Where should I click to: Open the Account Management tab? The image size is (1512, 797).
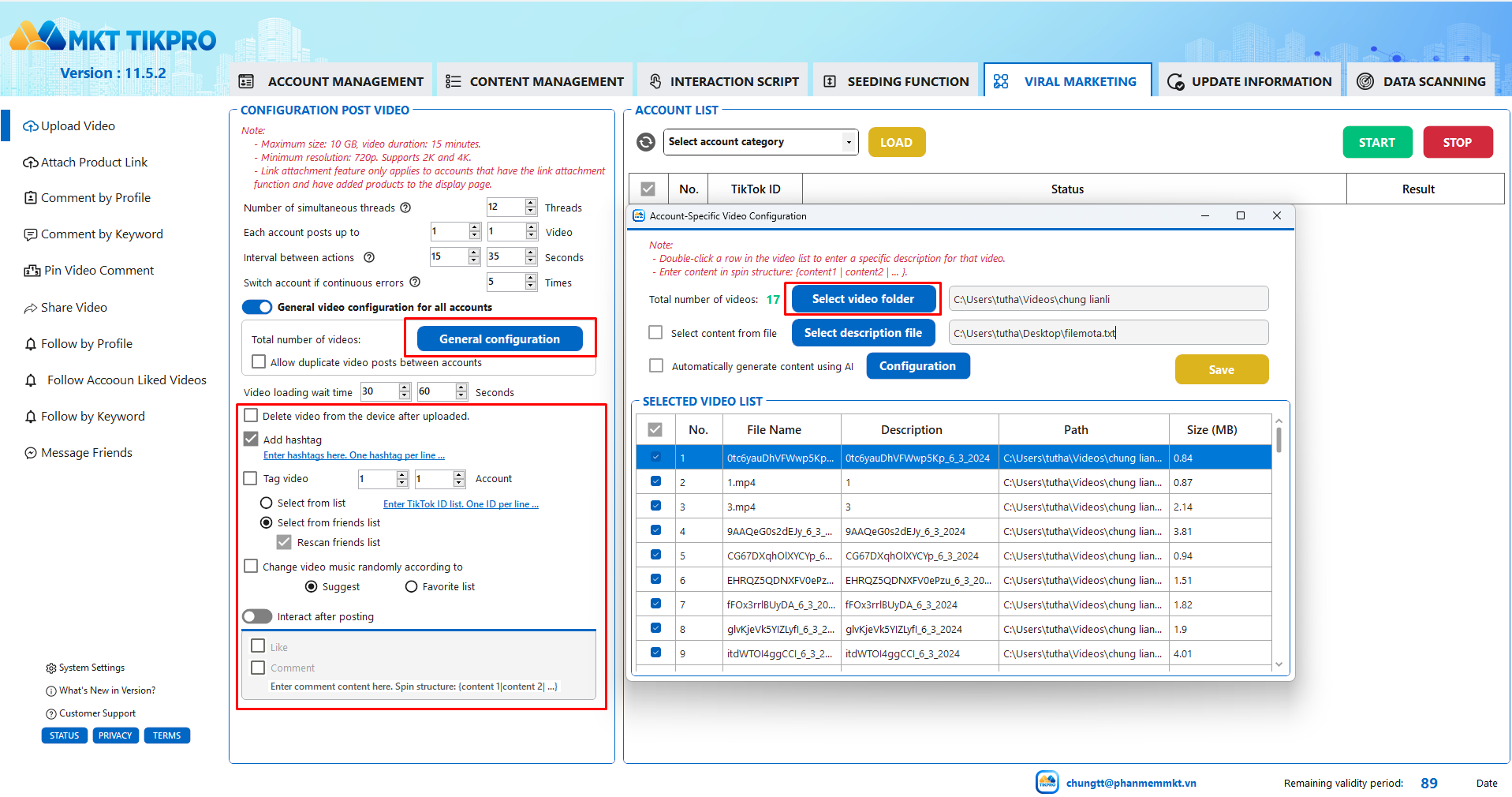(x=332, y=81)
